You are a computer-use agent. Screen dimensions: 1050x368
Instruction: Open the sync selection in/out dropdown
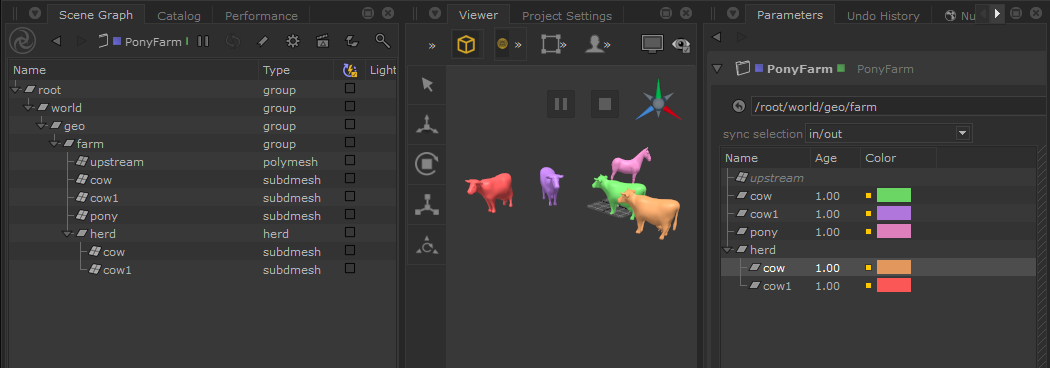point(889,133)
